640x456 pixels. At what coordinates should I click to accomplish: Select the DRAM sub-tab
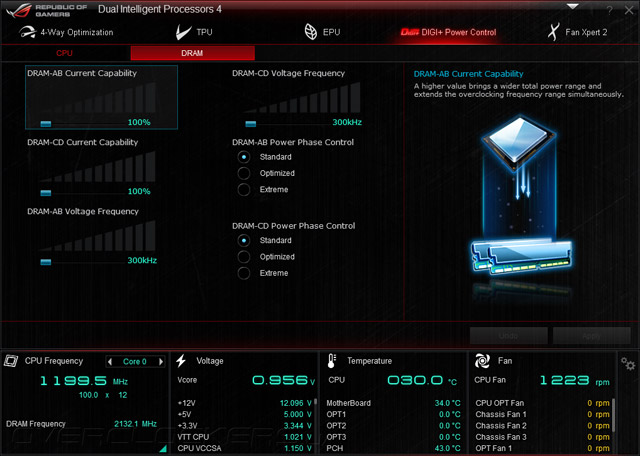(x=192, y=53)
